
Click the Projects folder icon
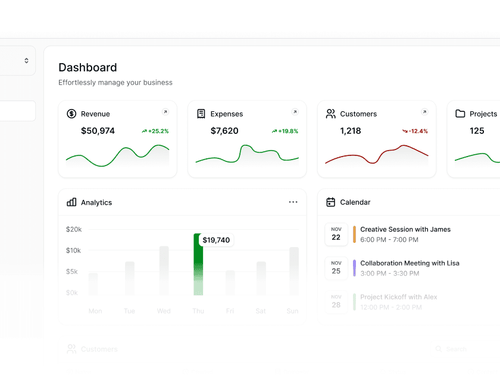pyautogui.click(x=460, y=114)
